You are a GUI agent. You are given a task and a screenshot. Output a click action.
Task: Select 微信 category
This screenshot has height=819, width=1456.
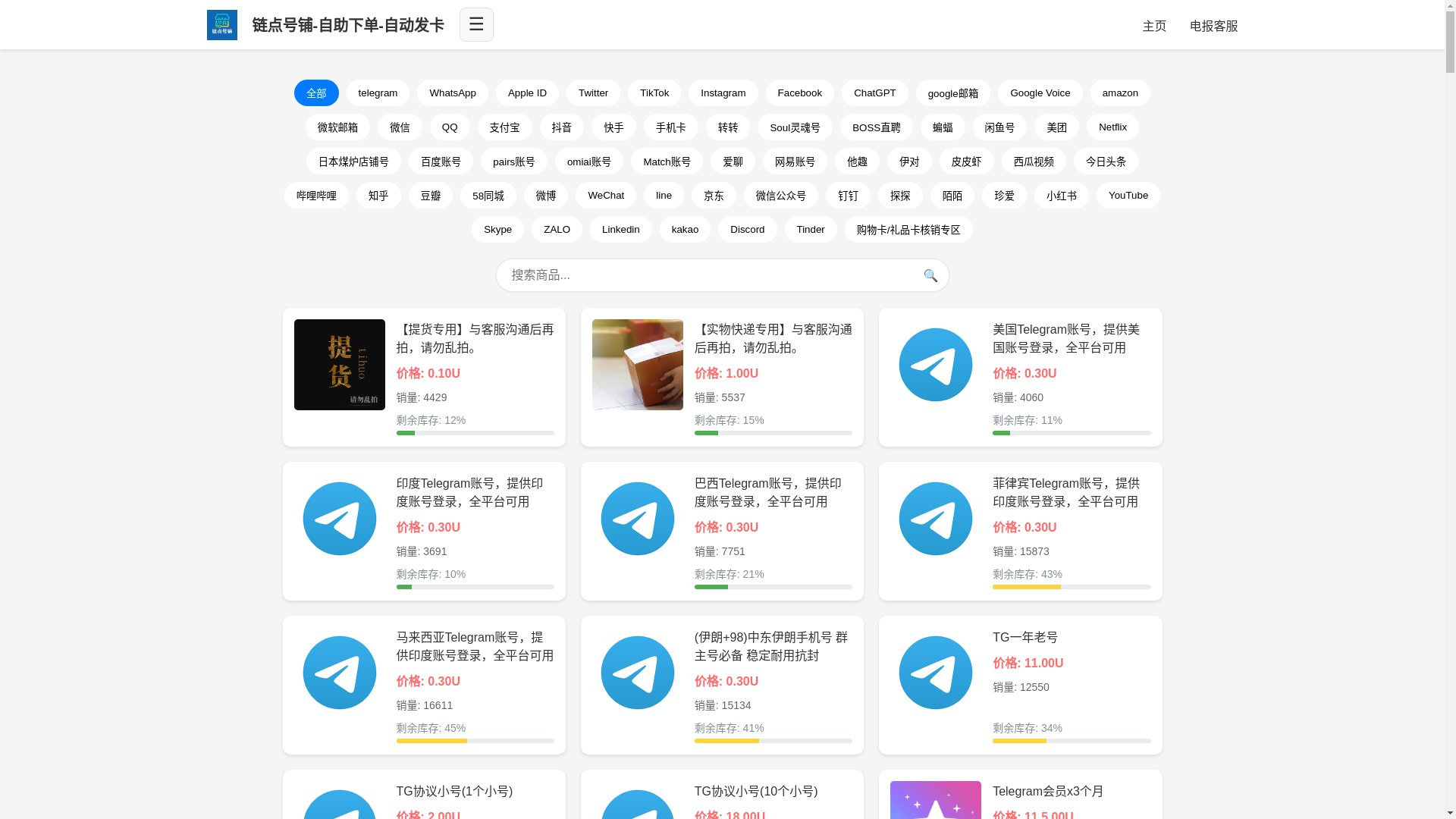point(400,127)
